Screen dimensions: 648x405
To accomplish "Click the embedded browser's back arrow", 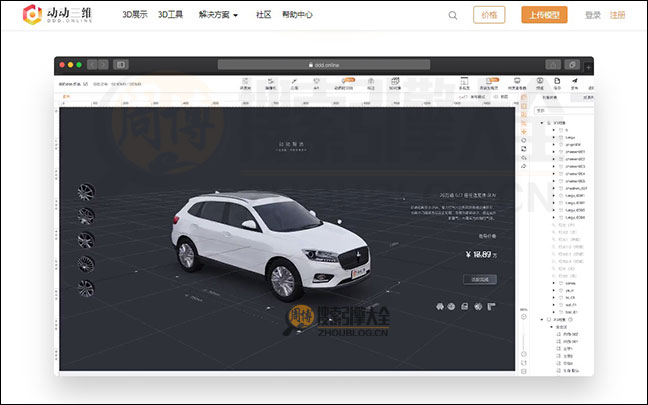I will (x=92, y=64).
